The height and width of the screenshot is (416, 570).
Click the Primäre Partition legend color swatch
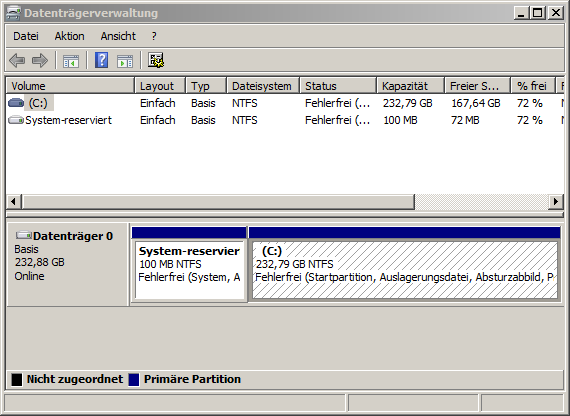134,379
